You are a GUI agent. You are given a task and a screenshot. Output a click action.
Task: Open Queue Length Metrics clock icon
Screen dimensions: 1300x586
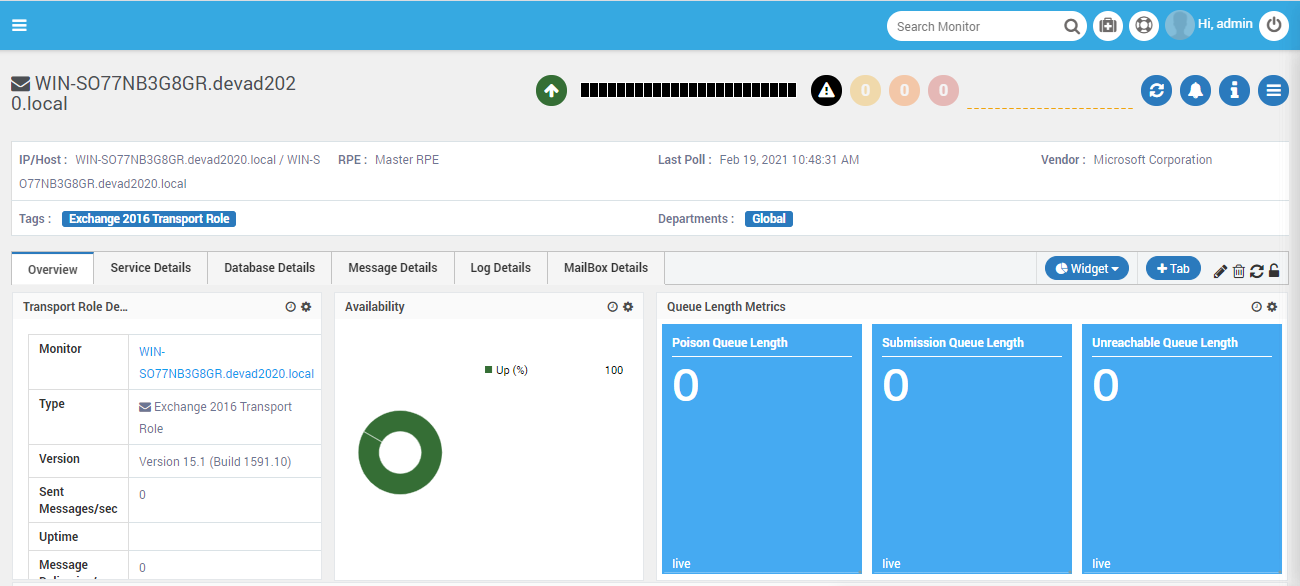click(1256, 307)
